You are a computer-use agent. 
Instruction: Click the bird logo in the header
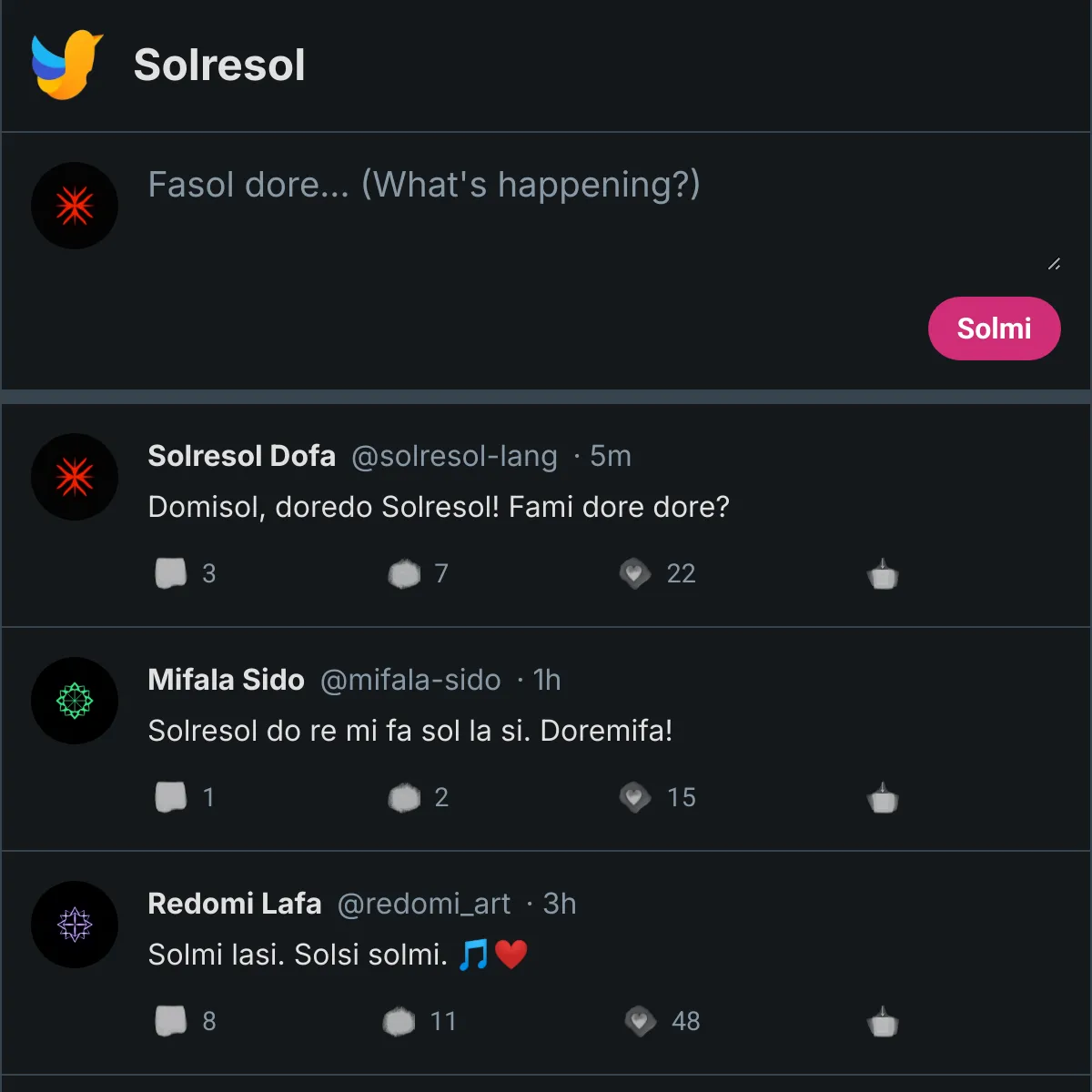click(x=64, y=64)
